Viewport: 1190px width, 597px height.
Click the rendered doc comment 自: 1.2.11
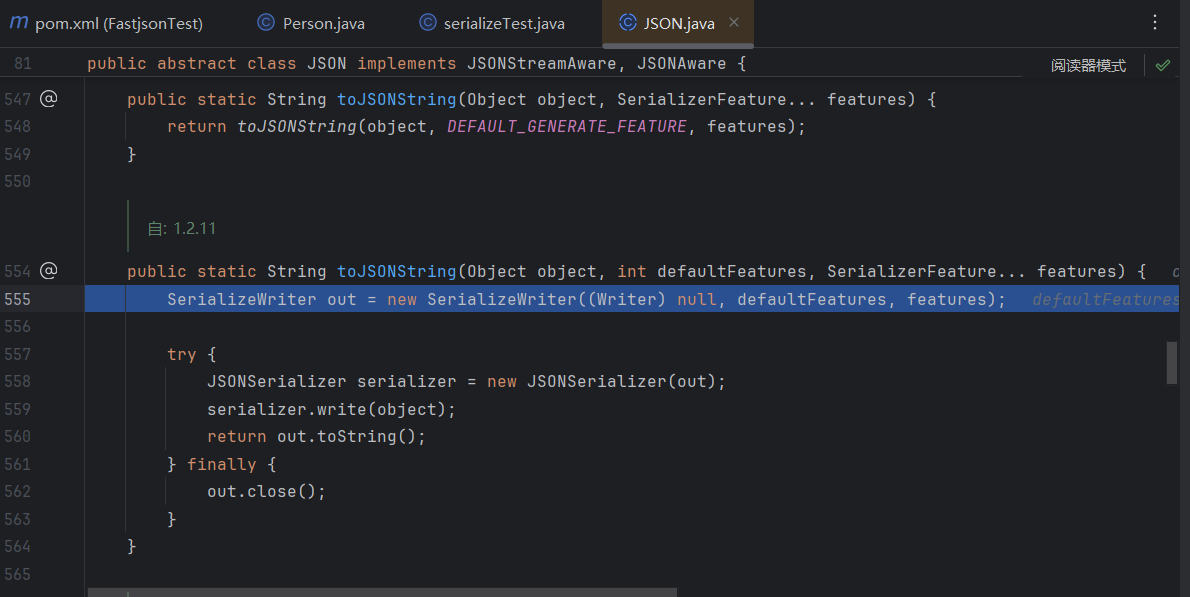pyautogui.click(x=182, y=228)
